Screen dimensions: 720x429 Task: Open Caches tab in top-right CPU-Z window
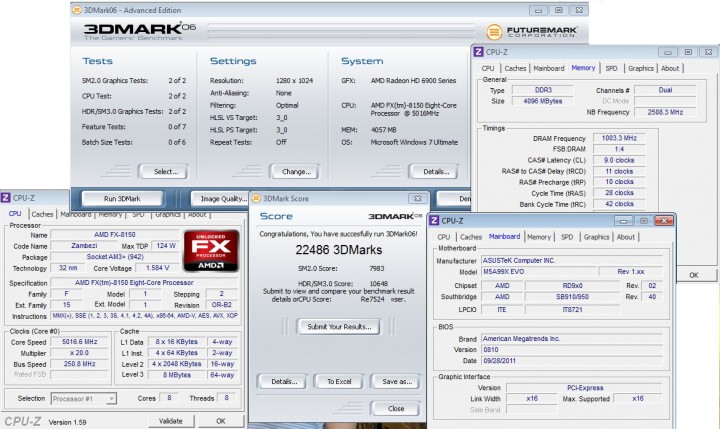point(515,68)
